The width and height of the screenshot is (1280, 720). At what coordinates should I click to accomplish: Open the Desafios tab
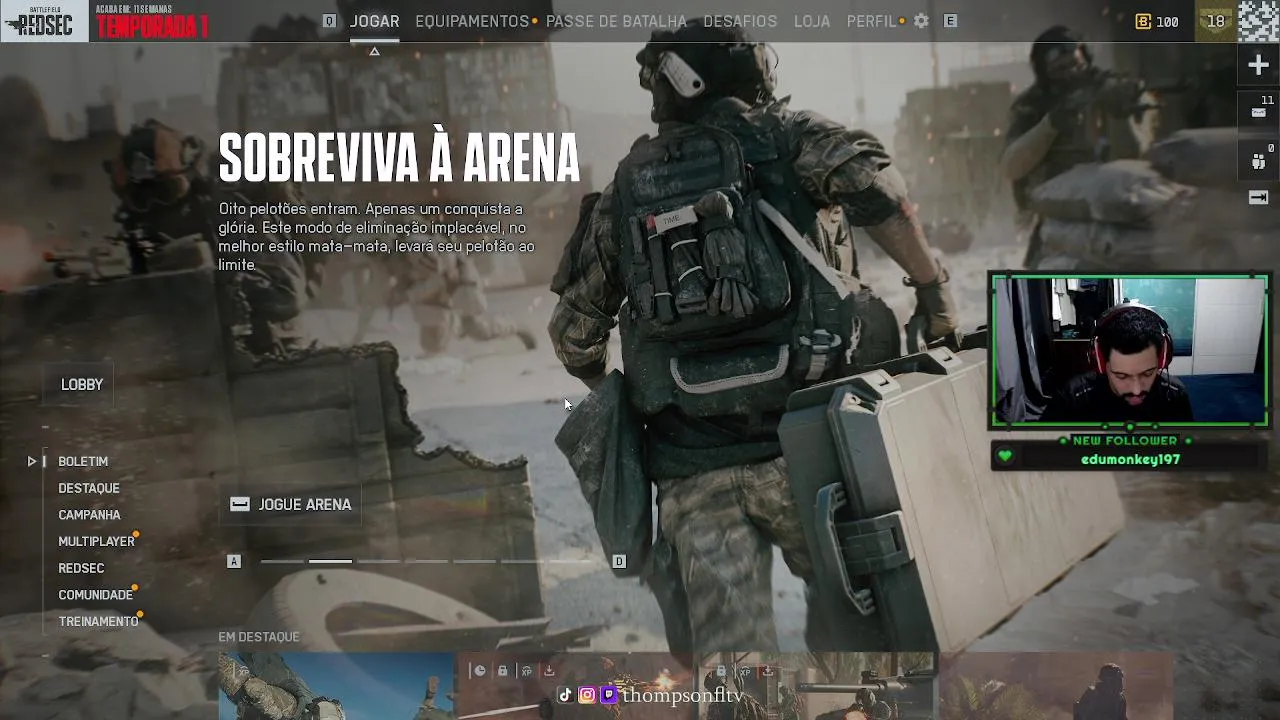[x=740, y=21]
